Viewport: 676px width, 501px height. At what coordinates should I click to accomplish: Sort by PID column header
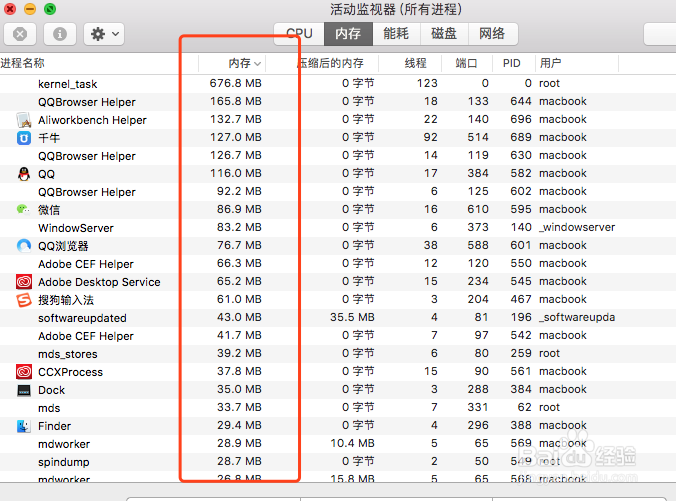click(x=512, y=63)
